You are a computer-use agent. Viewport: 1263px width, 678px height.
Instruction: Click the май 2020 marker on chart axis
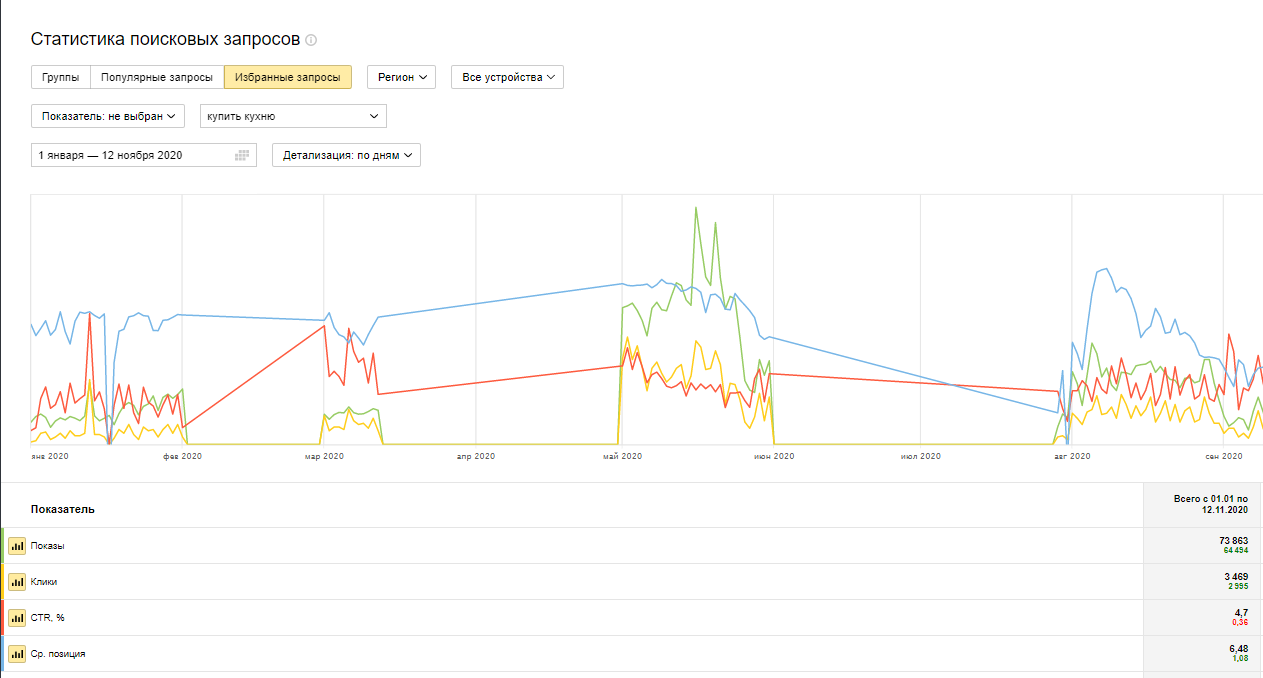coord(622,457)
